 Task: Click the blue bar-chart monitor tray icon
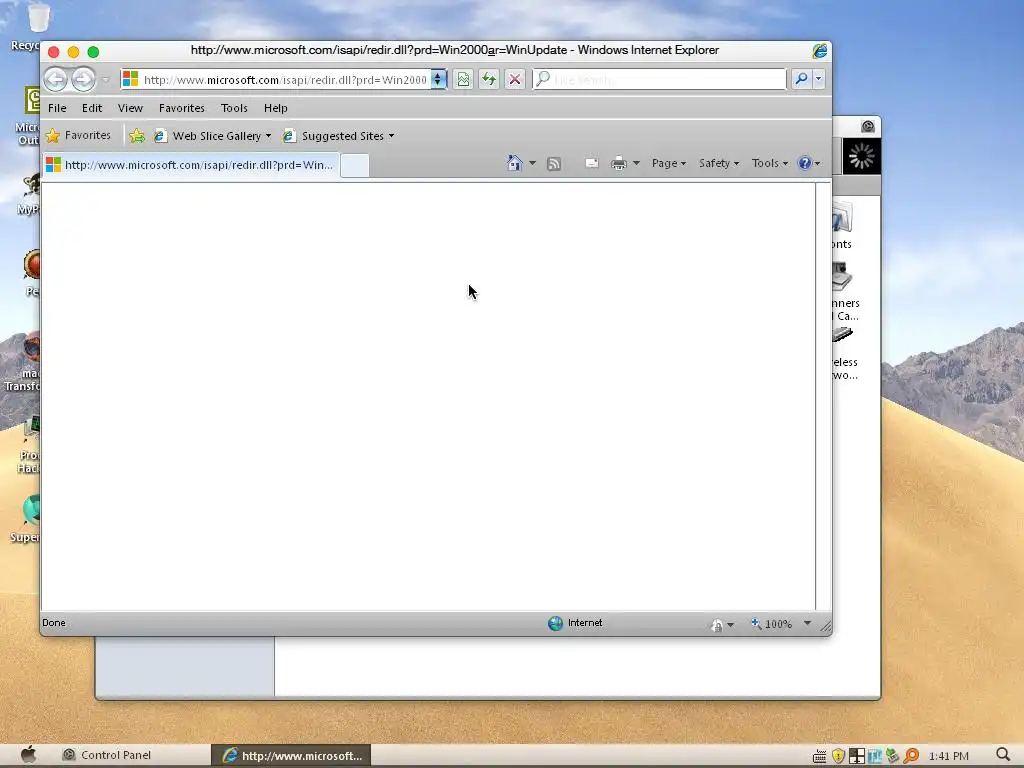coord(874,756)
